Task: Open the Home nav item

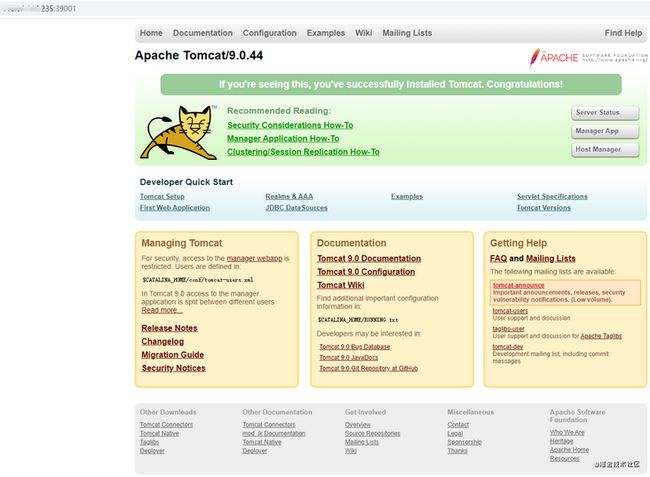Action: point(151,33)
